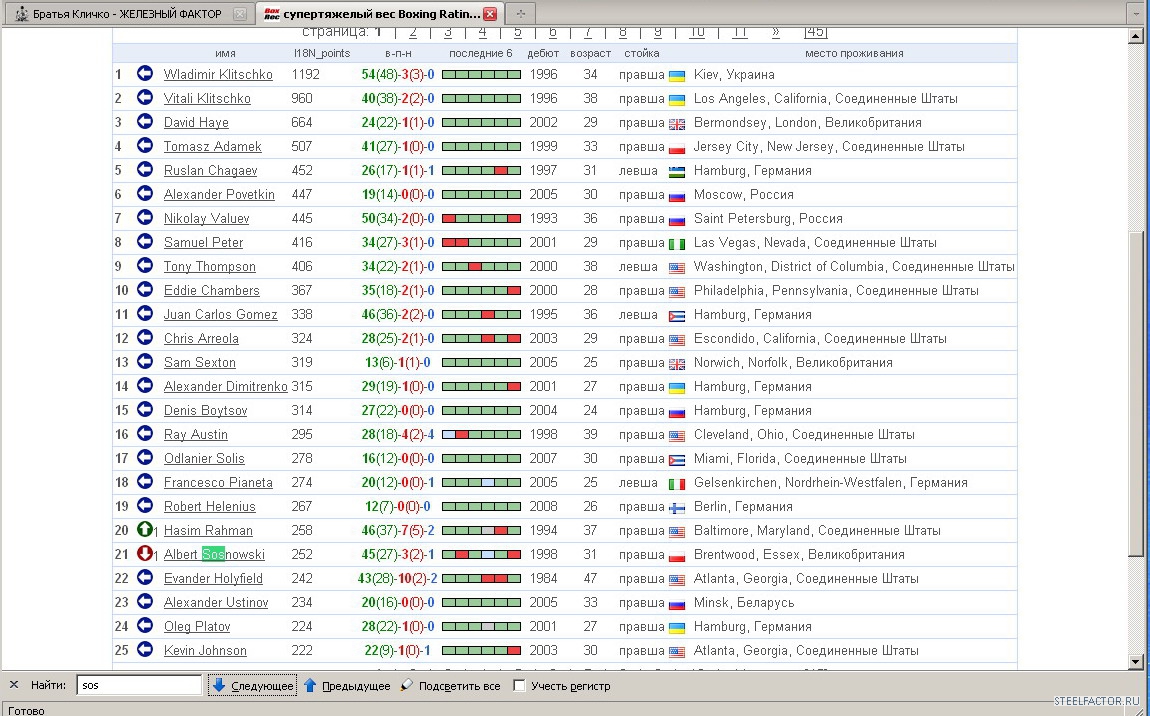
Task: Click the red down arrow next to Albert Sosnowski
Action: point(144,554)
